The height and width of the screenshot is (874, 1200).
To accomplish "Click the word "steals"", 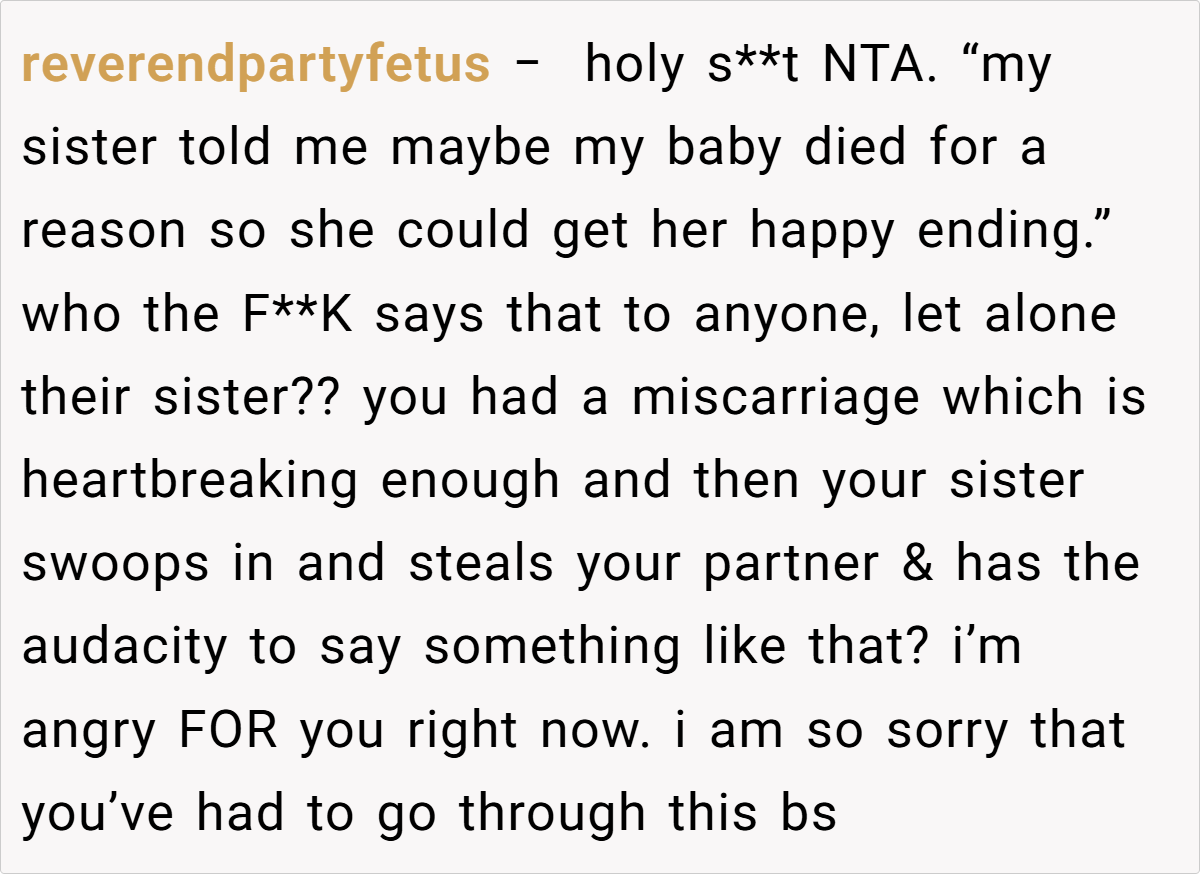I will (x=483, y=564).
